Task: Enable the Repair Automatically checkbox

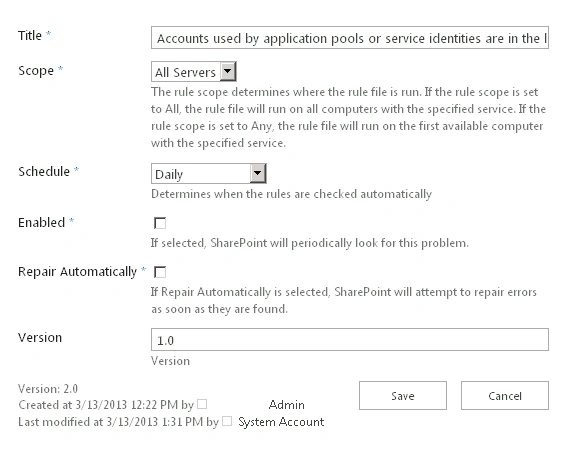Action: [x=160, y=272]
